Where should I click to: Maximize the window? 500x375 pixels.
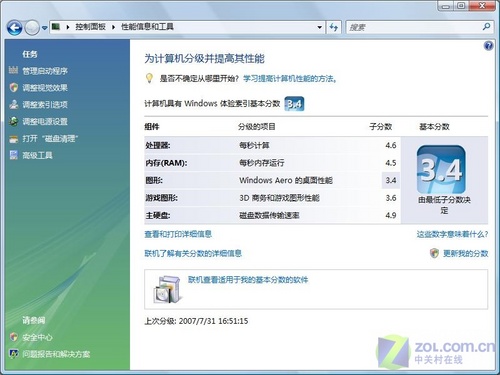coord(462,6)
